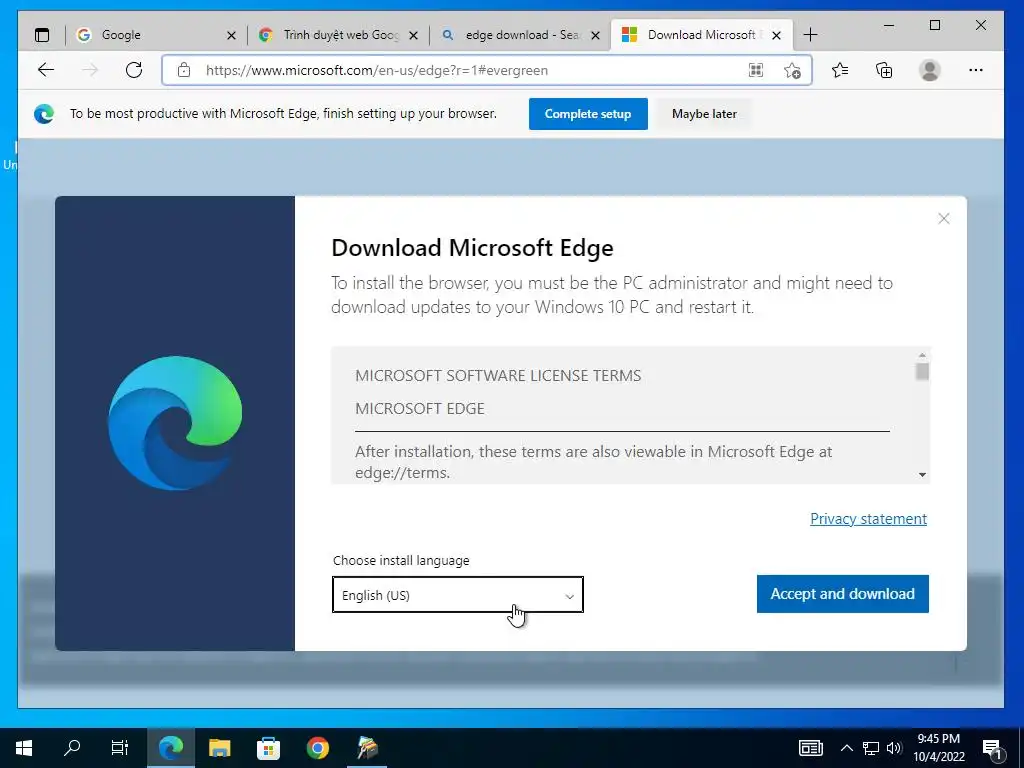
Task: Open volume control tray icon
Action: click(x=894, y=748)
